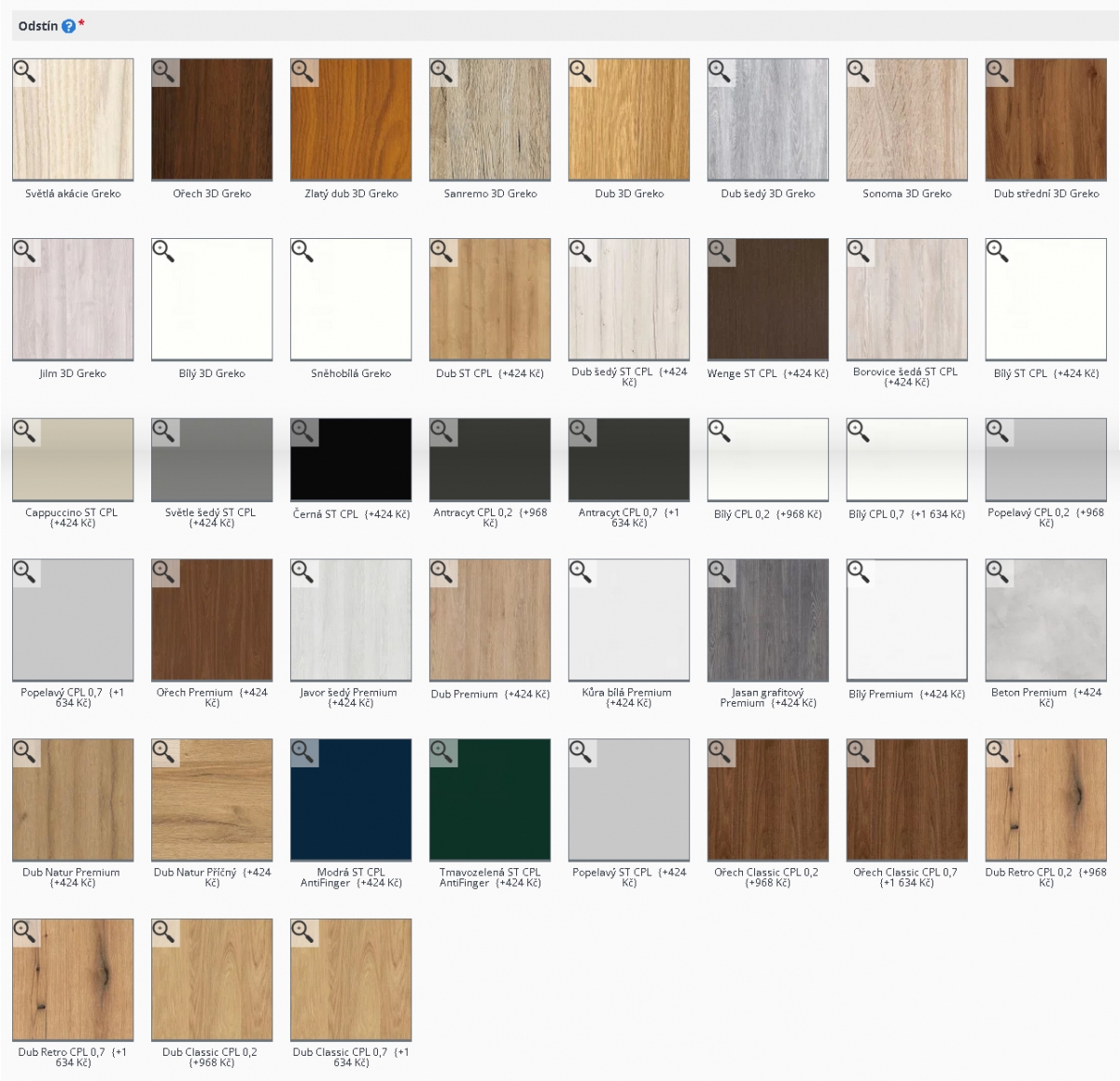Select the Sněhobílá Greko swatch
The width and height of the screenshot is (1120, 1081).
tap(351, 299)
